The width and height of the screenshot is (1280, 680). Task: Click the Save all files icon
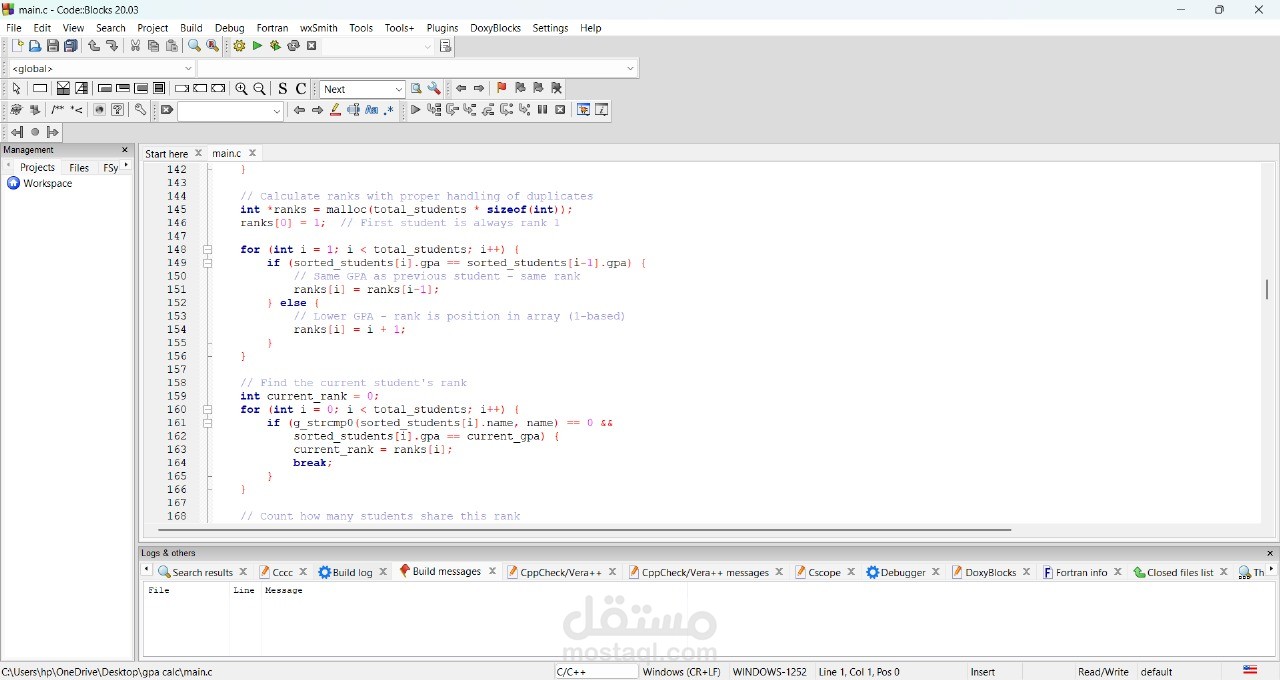71,46
